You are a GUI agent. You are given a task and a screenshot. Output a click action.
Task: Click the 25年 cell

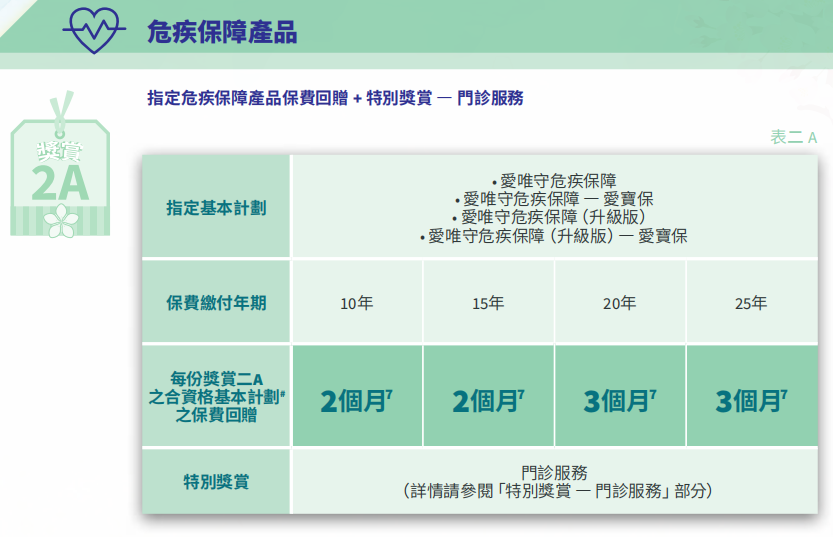pyautogui.click(x=751, y=303)
